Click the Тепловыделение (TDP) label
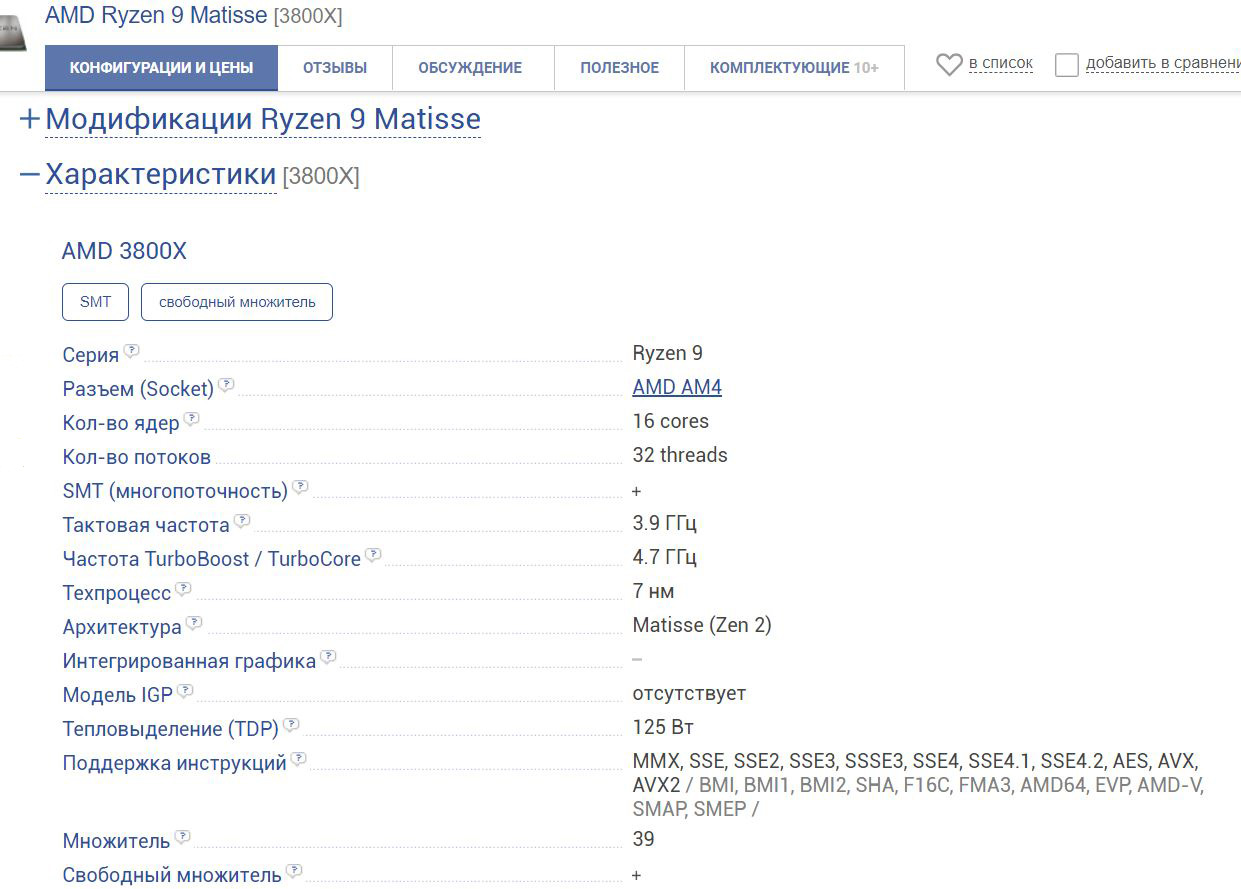The image size is (1241, 889). click(x=171, y=729)
